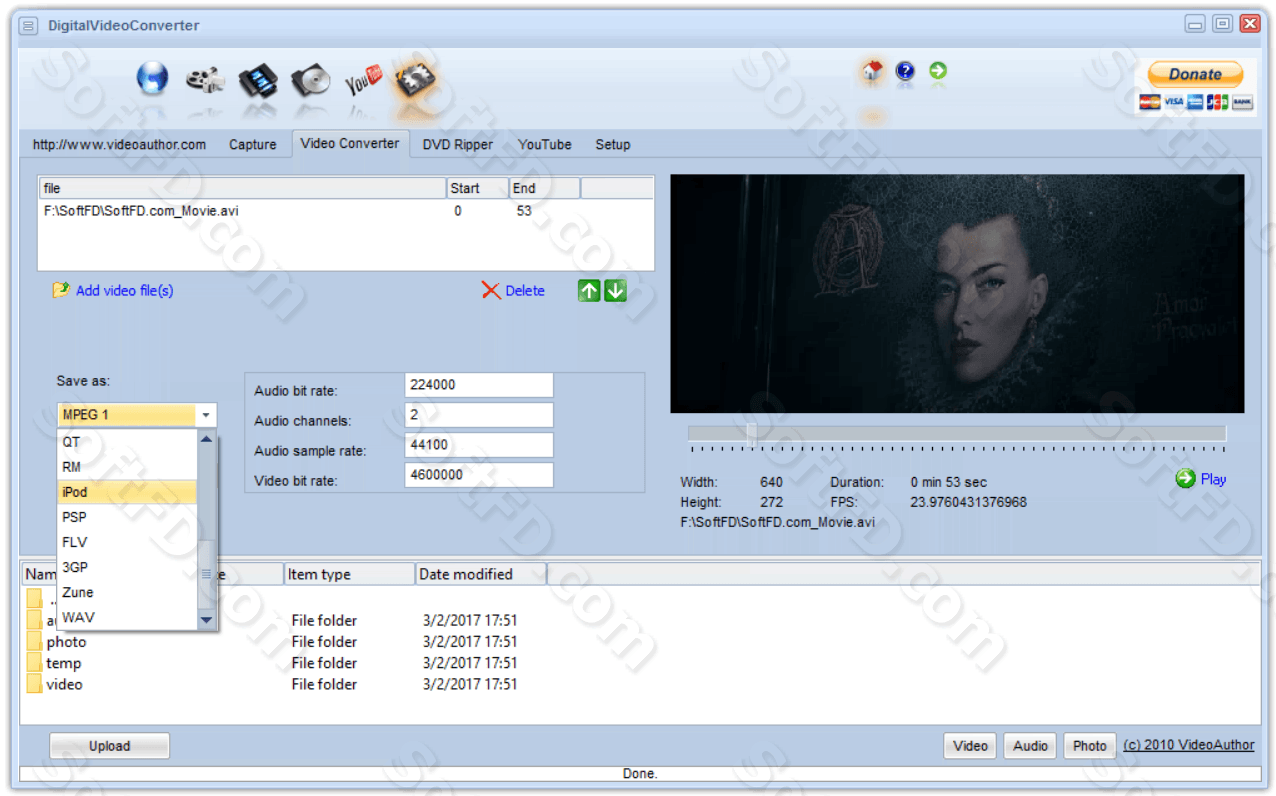Sort by the Date modified column header
This screenshot has width=1276, height=796.
[481, 574]
